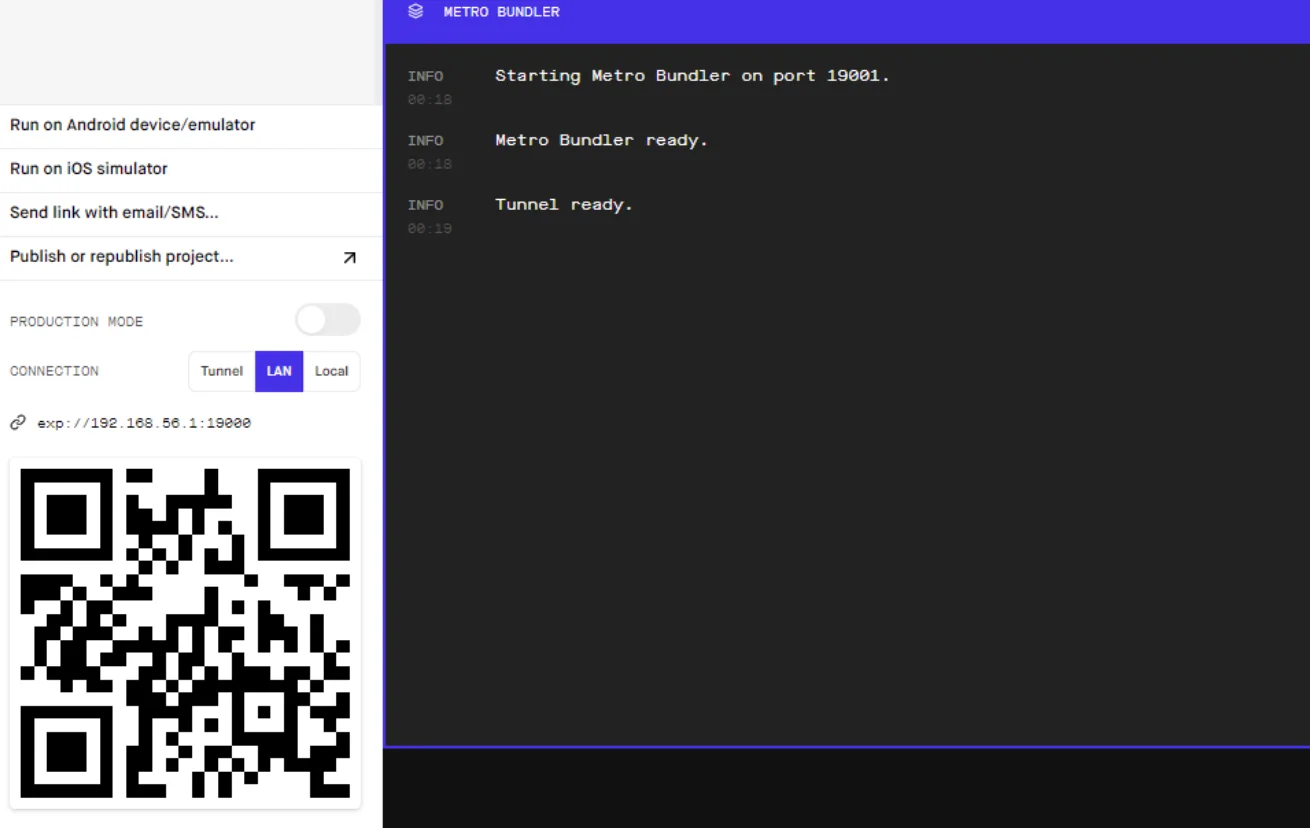Image resolution: width=1310 pixels, height=828 pixels.
Task: Send link with email/SMS
Action: click(x=191, y=213)
